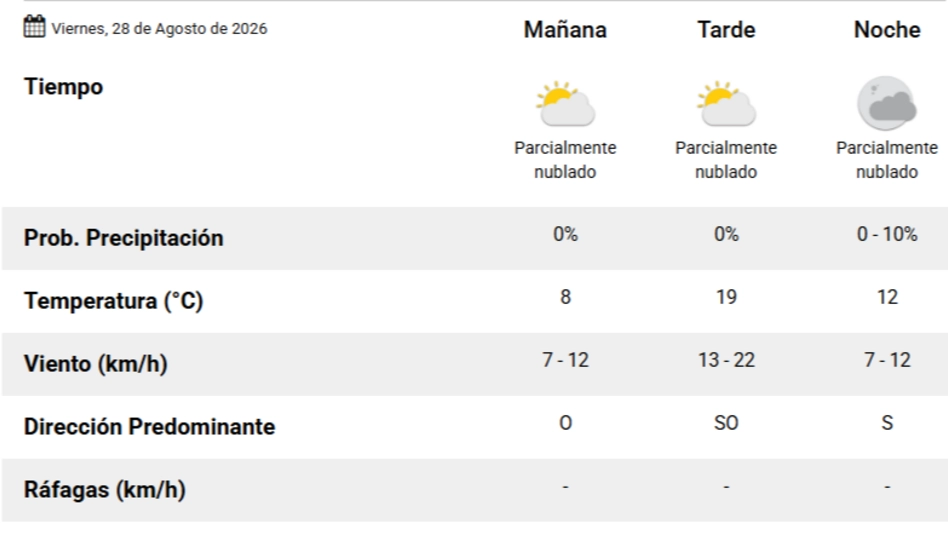Click the Viento (km/h) row label

tap(96, 364)
